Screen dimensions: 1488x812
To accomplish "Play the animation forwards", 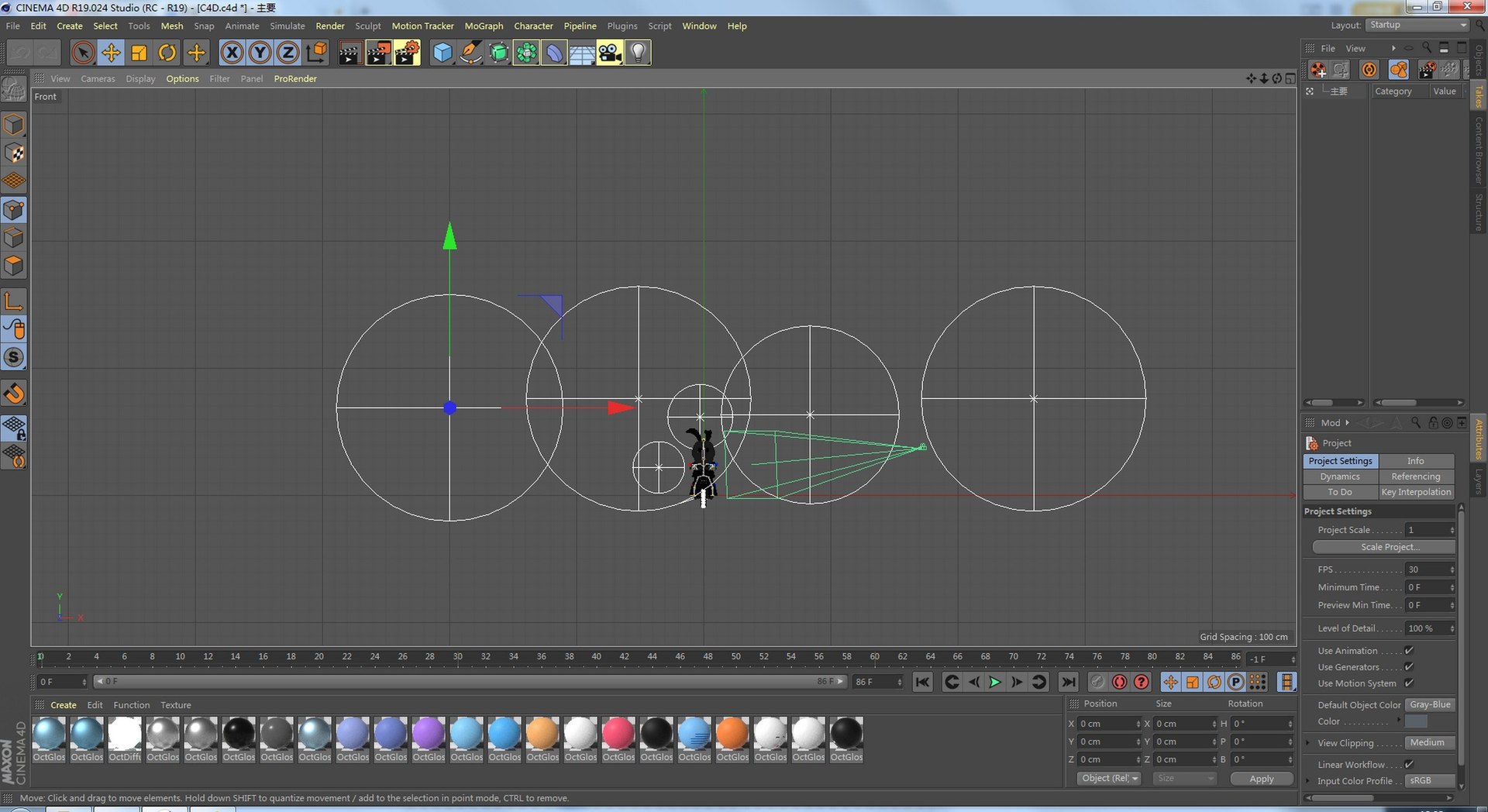I will click(995, 682).
